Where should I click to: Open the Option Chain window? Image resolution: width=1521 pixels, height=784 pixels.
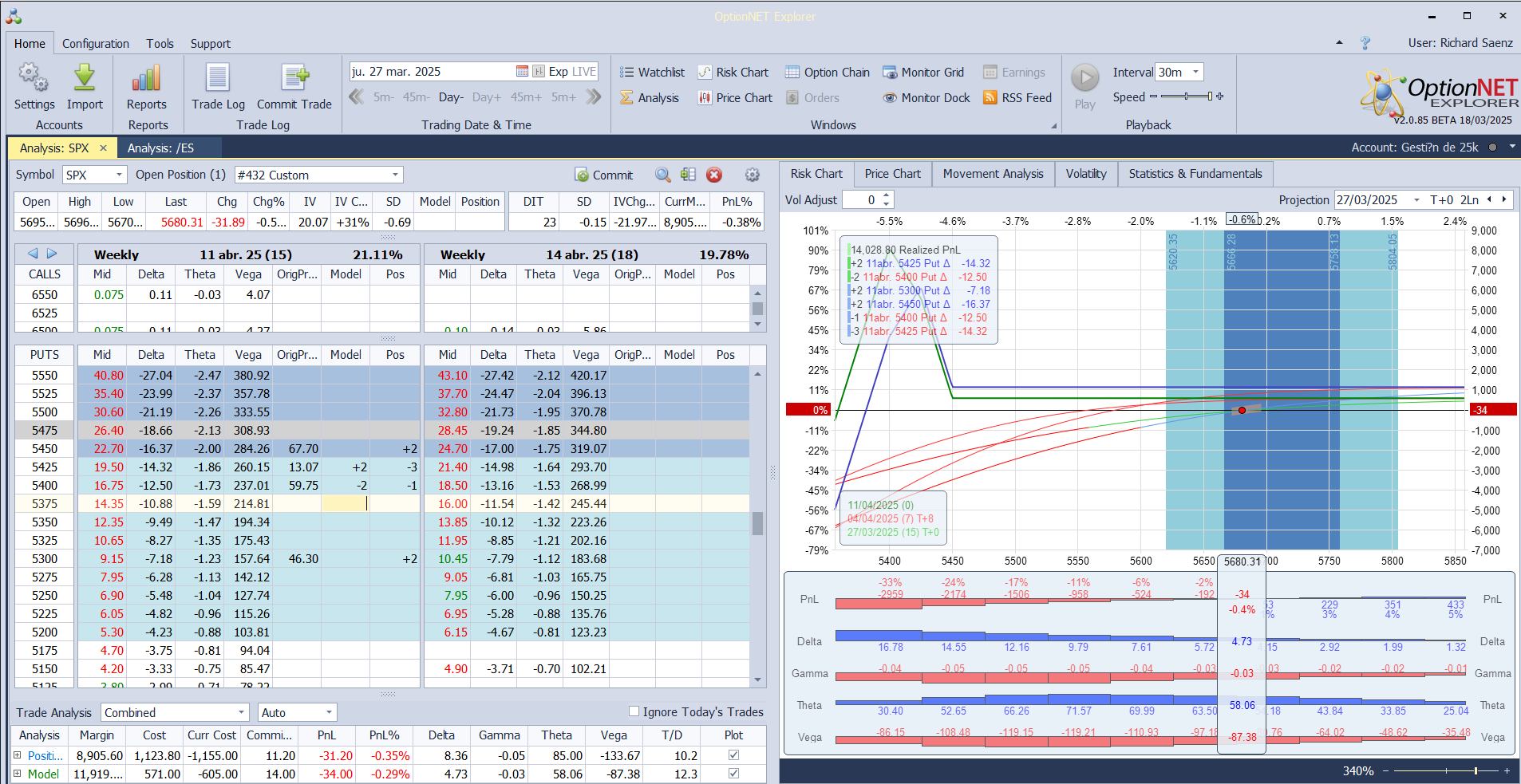[x=828, y=72]
